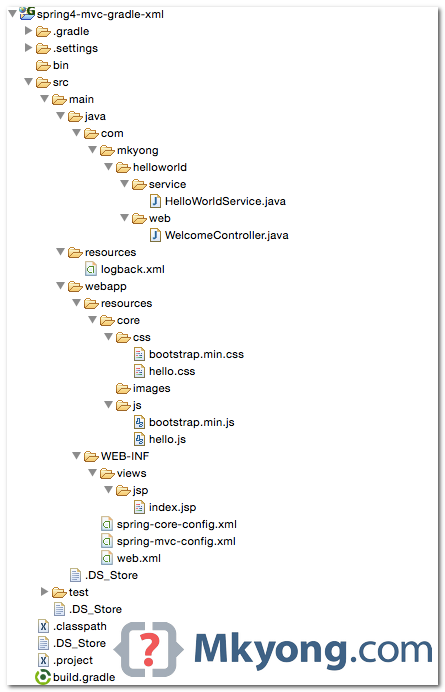Expand the .settings folder arrow
The image size is (445, 692).
(29, 48)
